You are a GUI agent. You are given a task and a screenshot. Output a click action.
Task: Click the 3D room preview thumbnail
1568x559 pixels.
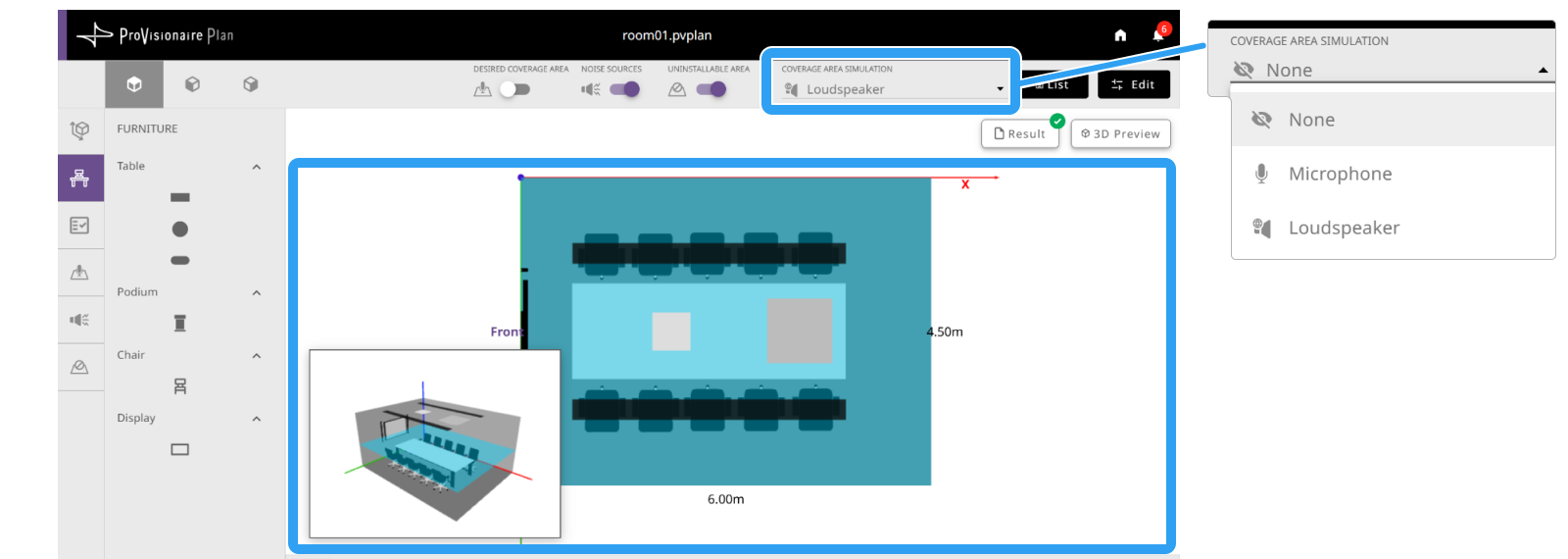coord(435,443)
